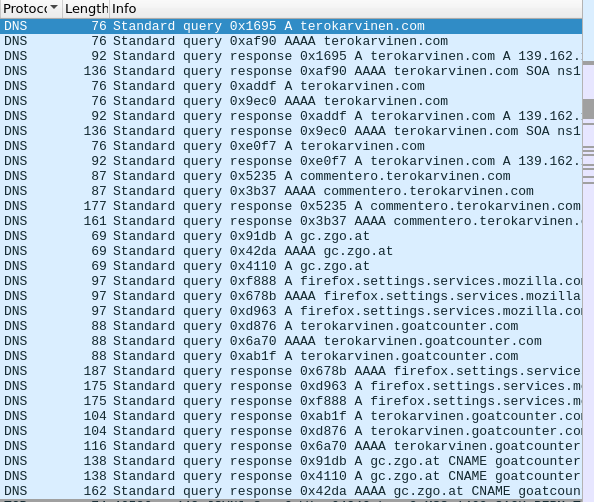Select query 0x42da AAAA gc.zgo.at row
Screen dimensions: 594x502
click(291, 251)
